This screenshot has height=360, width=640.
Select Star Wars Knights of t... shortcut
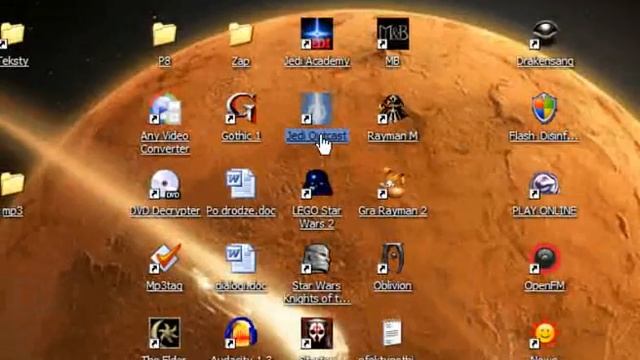(317, 259)
